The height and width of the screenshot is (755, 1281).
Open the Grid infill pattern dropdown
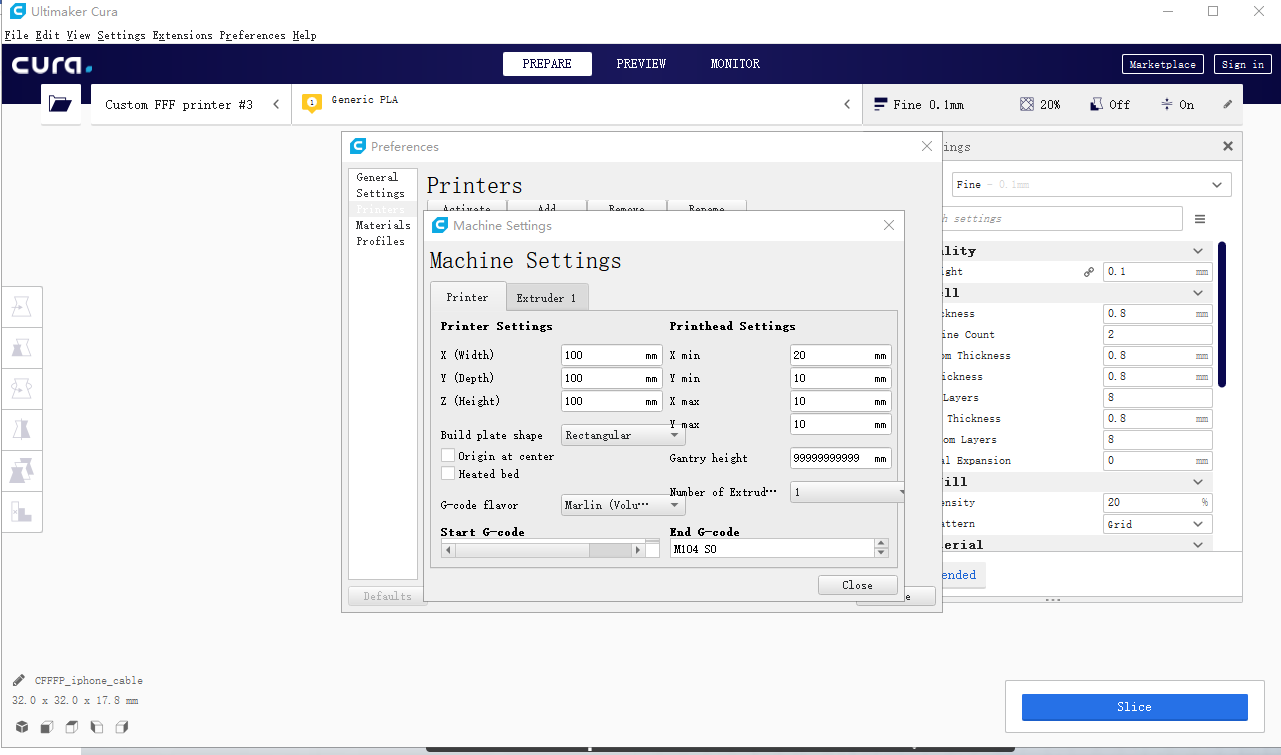1158,524
